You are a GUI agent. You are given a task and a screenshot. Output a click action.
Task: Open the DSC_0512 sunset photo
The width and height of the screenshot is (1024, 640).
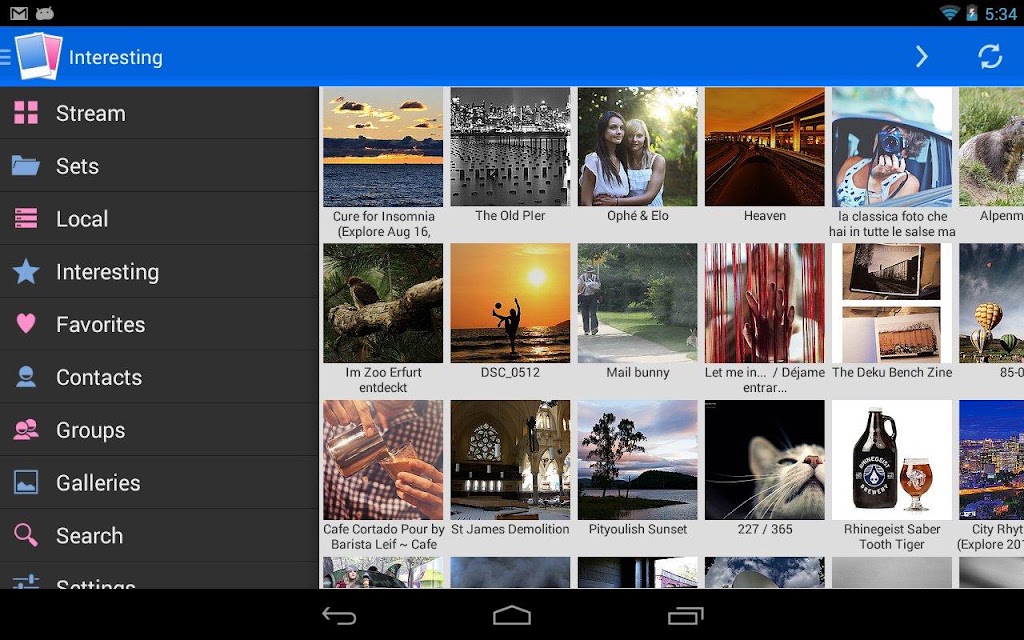point(510,303)
